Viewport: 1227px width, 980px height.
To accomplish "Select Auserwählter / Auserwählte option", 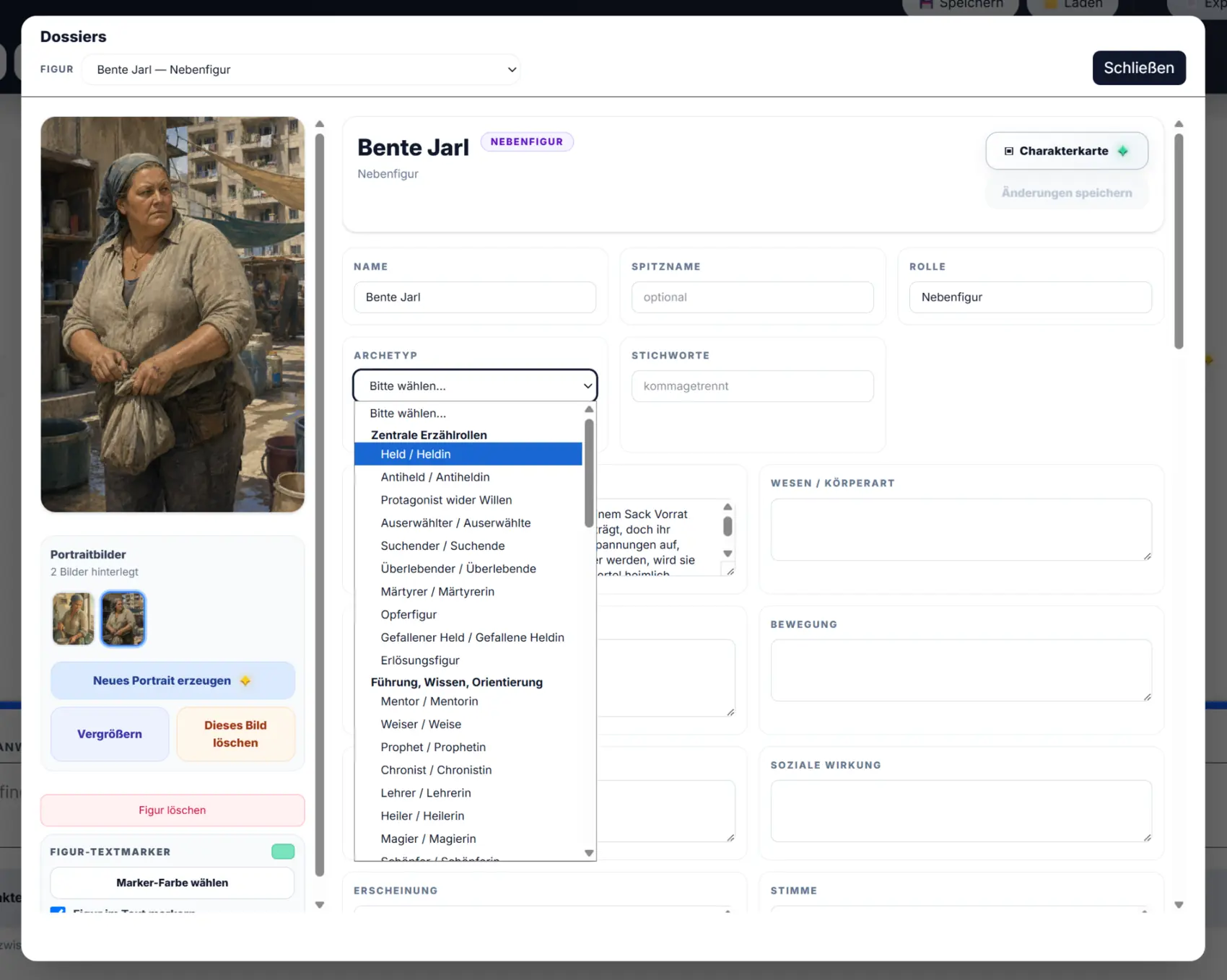I will (x=468, y=523).
